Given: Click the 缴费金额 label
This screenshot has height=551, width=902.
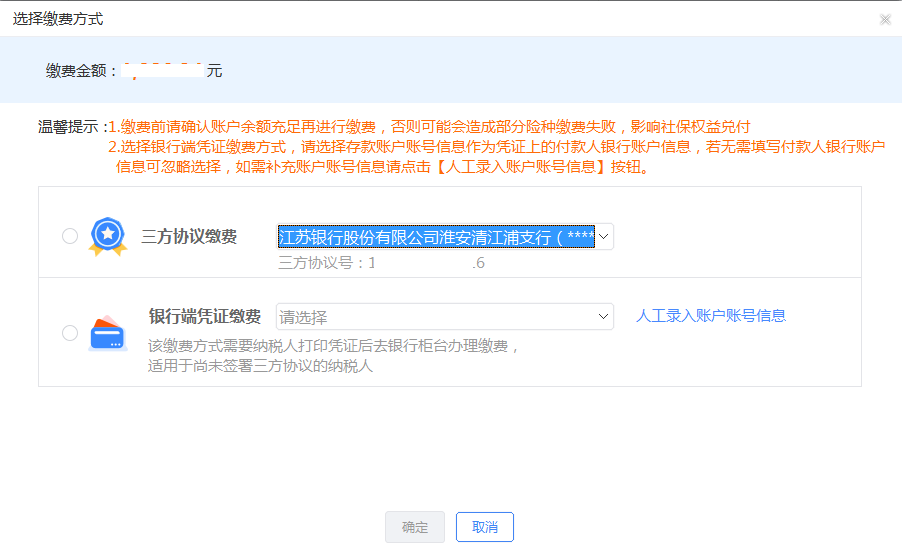Looking at the screenshot, I should (81, 71).
